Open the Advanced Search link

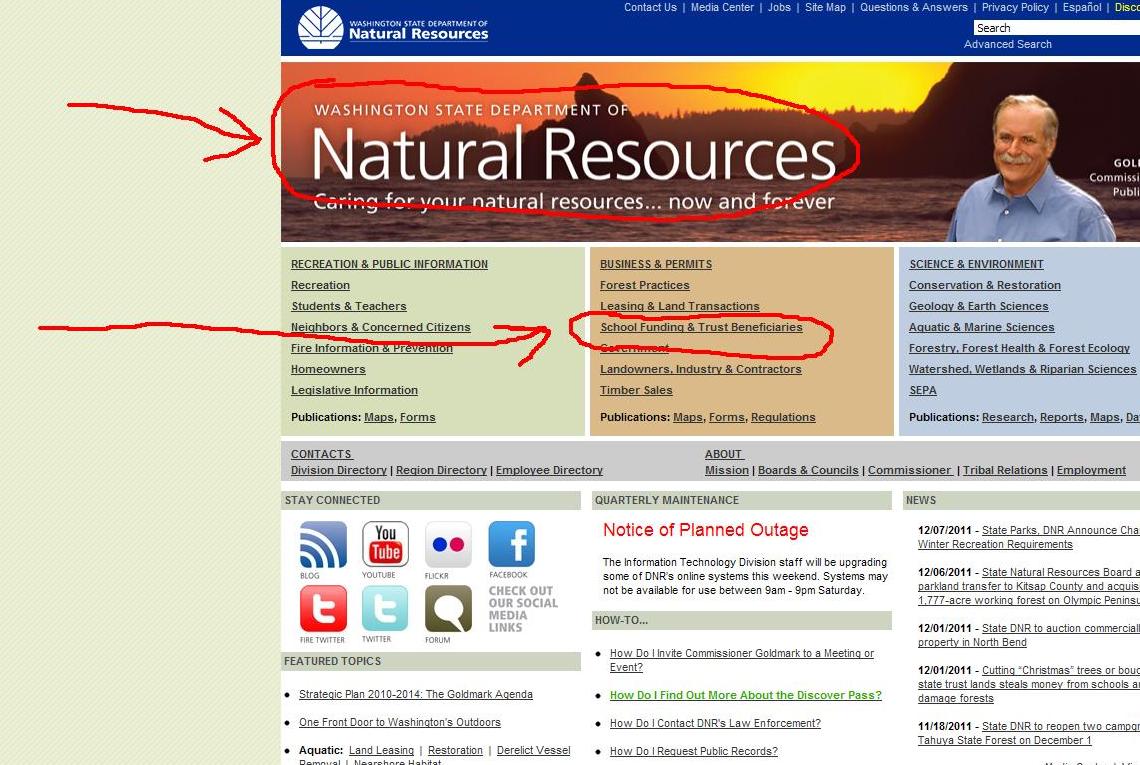click(1008, 44)
